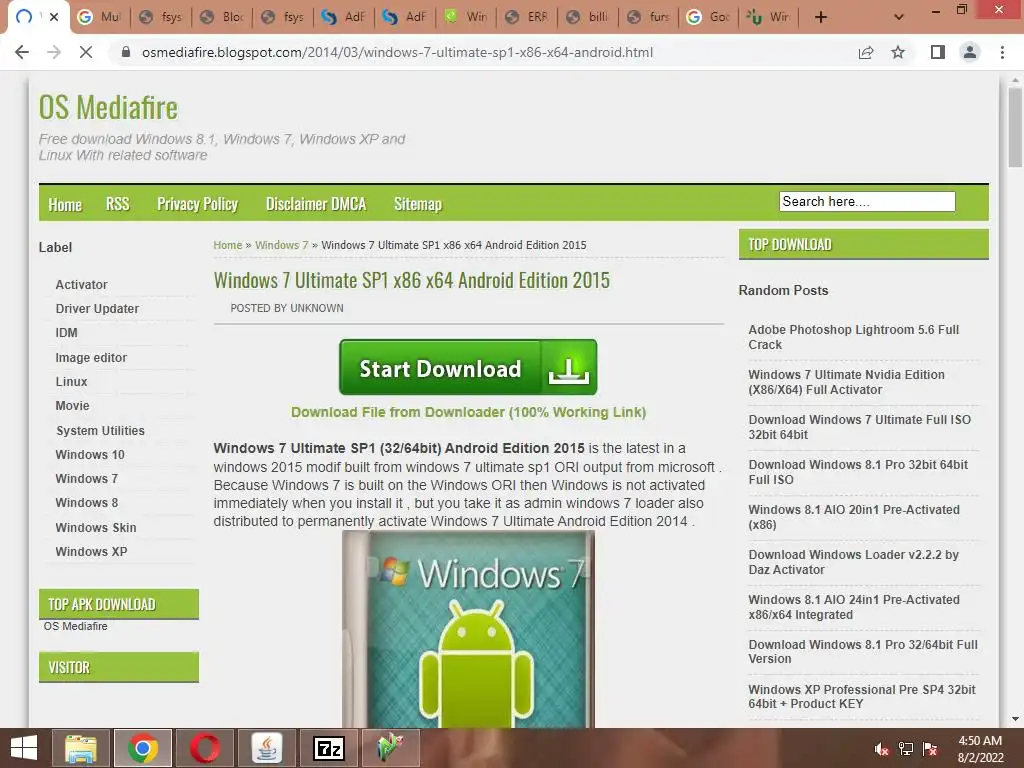Click the taskbar clock 4:50 AM
1024x768 pixels.
point(980,741)
